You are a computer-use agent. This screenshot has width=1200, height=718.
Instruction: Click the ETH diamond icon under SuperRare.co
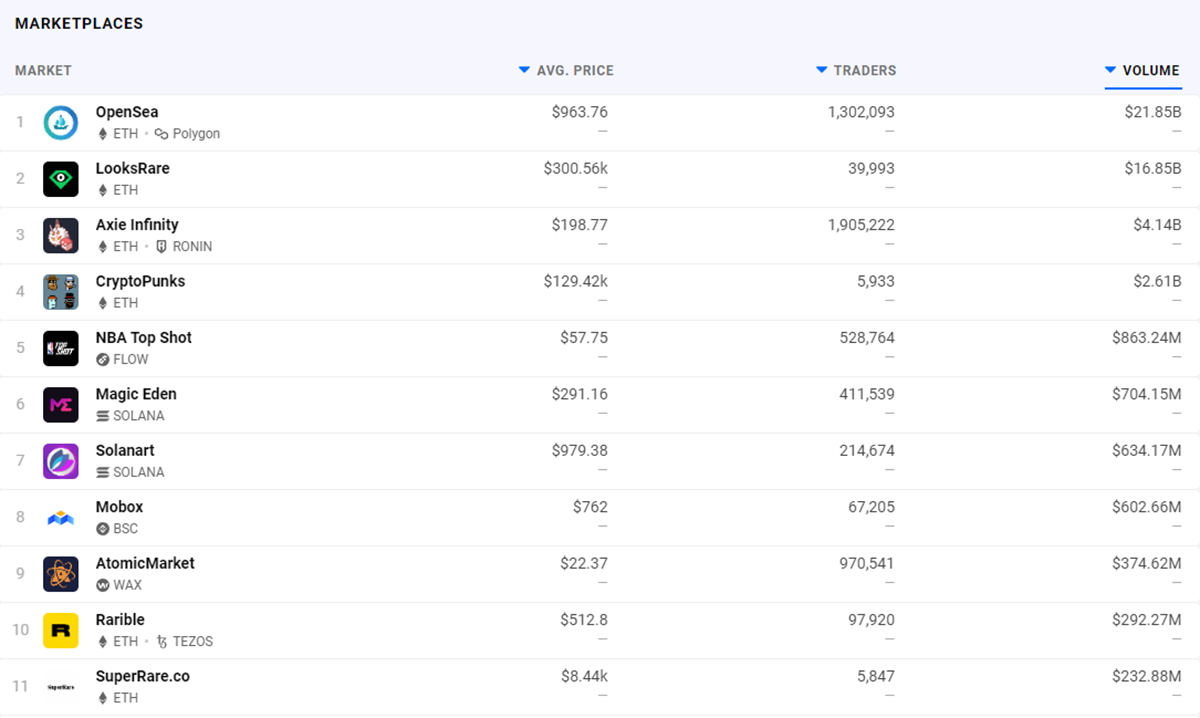(x=102, y=698)
